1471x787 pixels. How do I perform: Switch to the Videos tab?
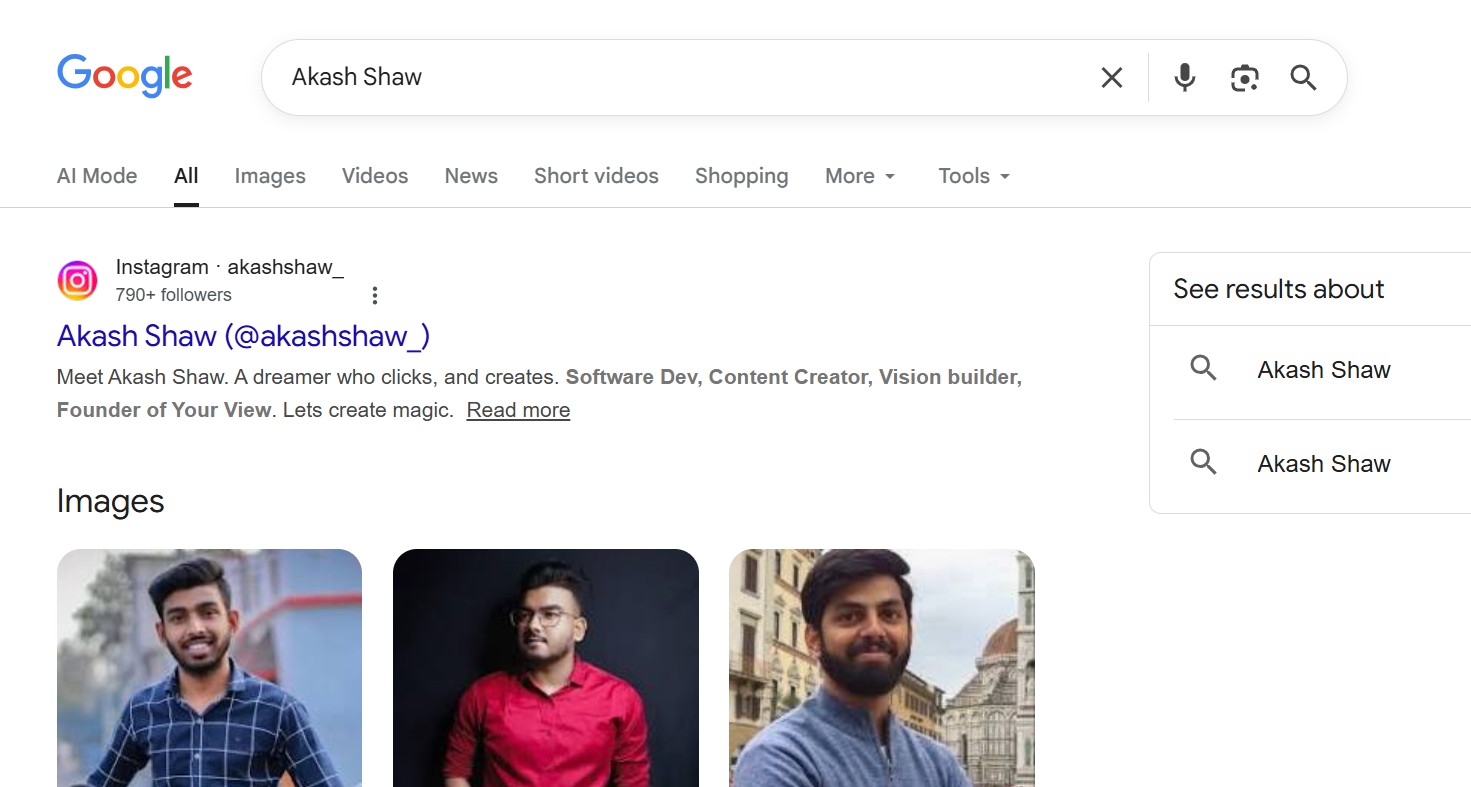click(375, 176)
